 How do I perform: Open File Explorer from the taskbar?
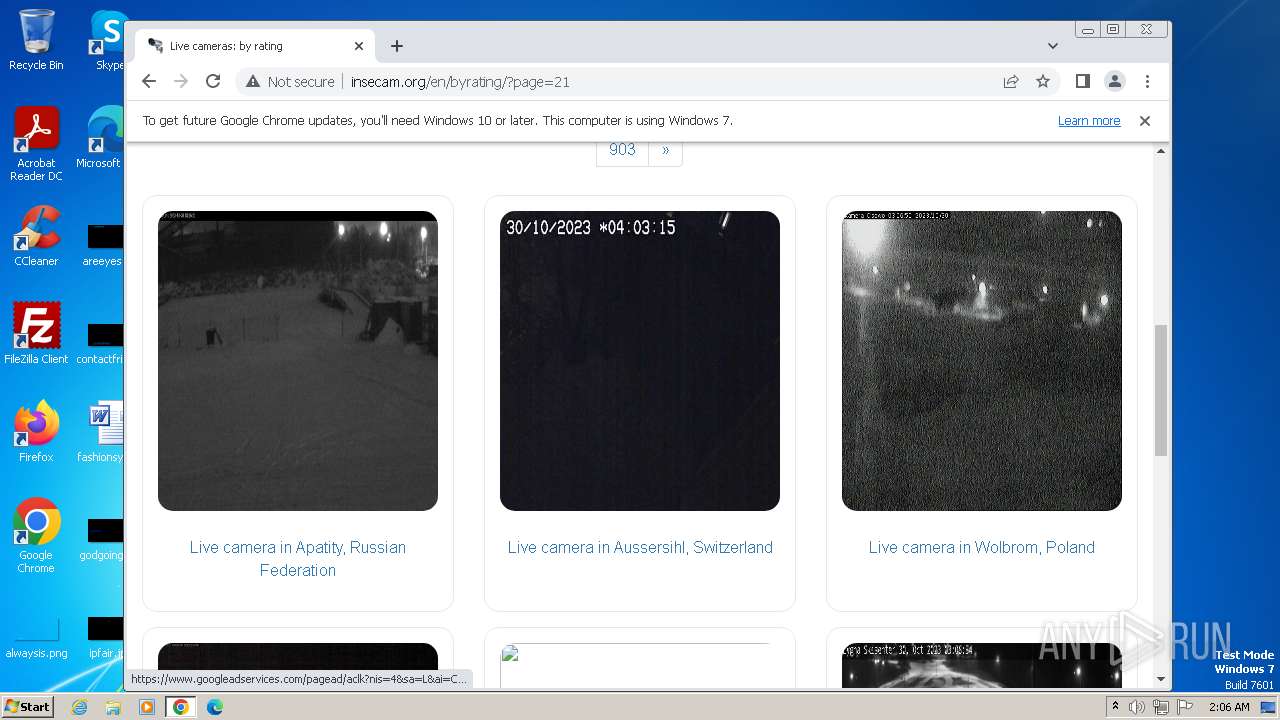pyautogui.click(x=113, y=707)
